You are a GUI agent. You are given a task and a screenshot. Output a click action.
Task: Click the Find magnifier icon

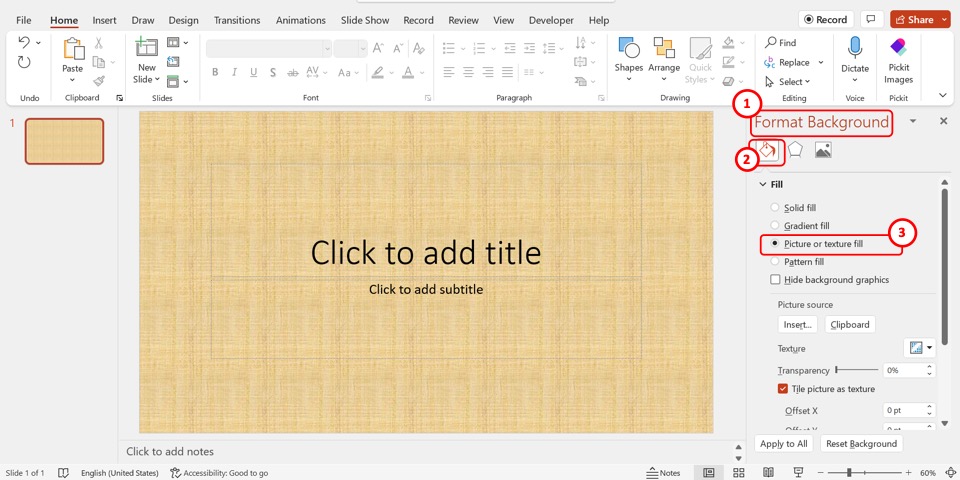(771, 42)
